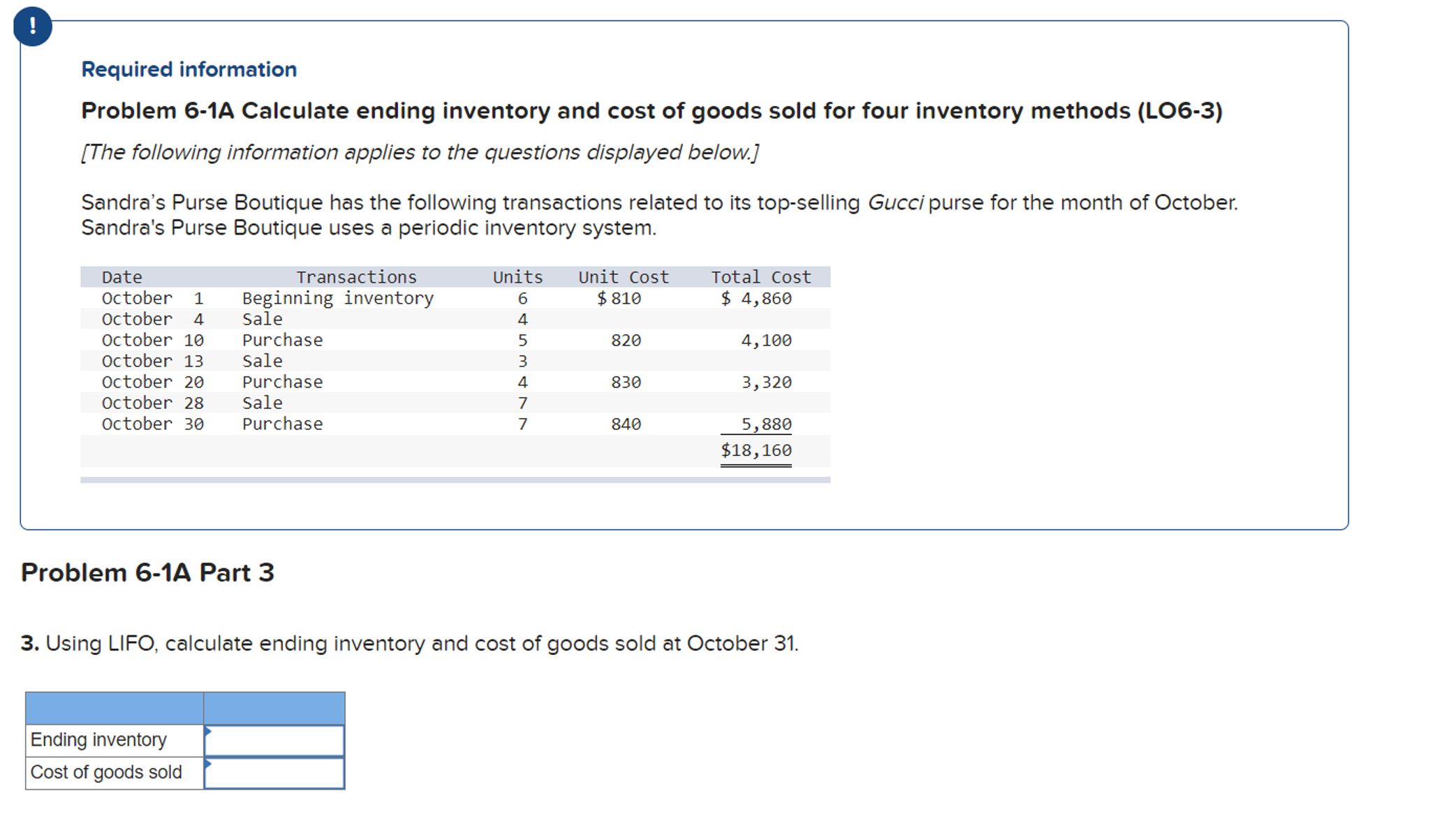Click the blue header cell above answer fields
This screenshot has width=1442, height=840.
(274, 708)
